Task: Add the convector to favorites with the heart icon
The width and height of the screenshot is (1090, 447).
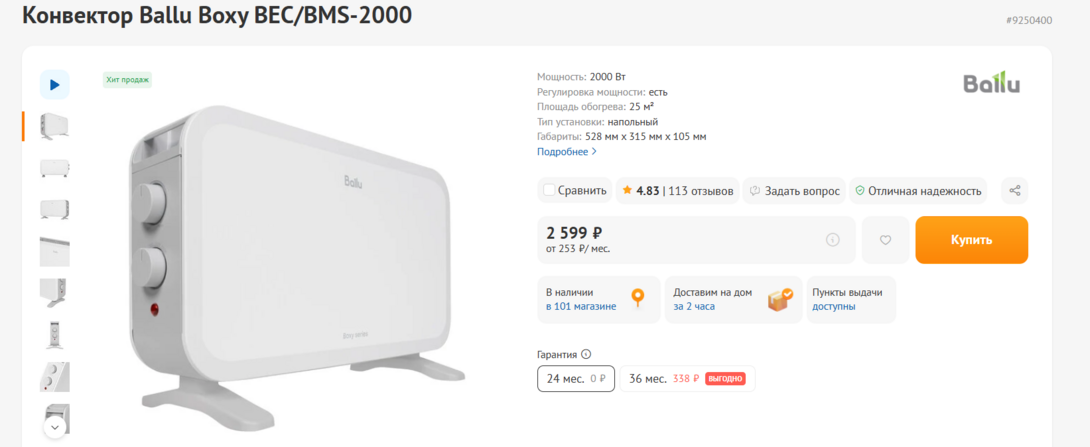Action: pyautogui.click(x=885, y=240)
